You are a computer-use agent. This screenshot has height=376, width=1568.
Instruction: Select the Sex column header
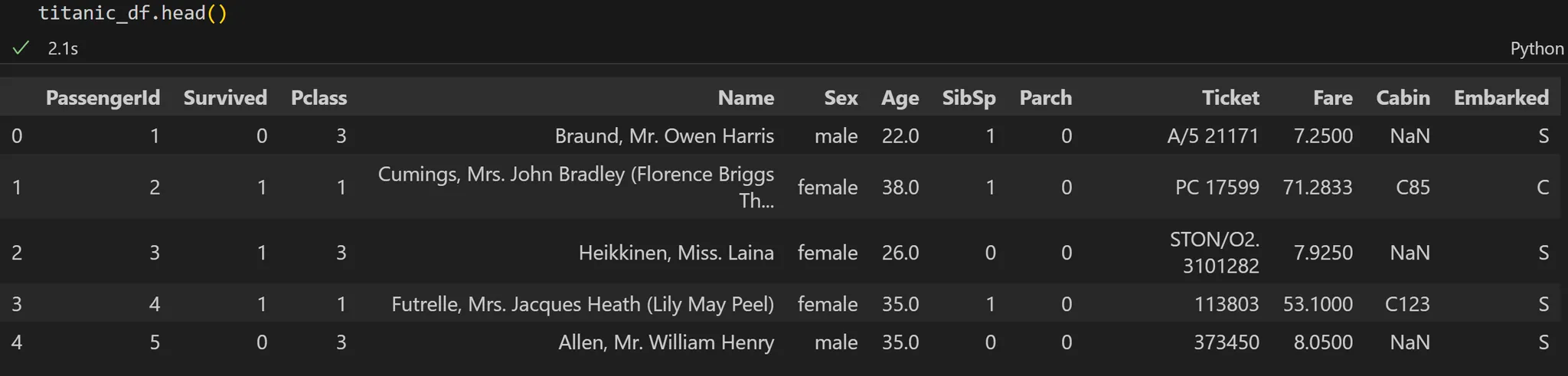(841, 98)
